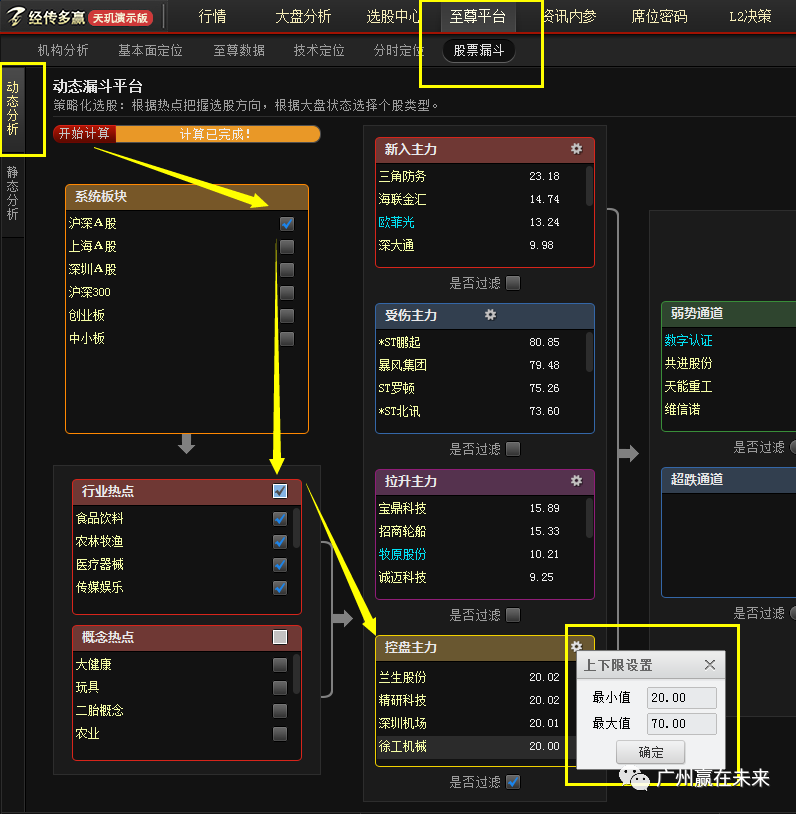
Task: Click the 经传多赢 logo icon
Action: pyautogui.click(x=16, y=17)
